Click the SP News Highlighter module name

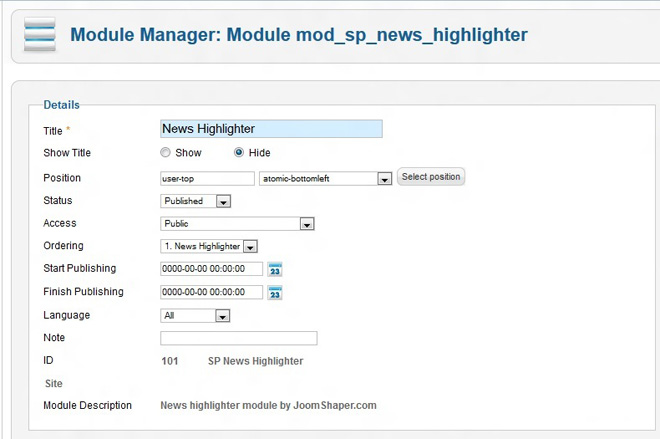pos(255,361)
